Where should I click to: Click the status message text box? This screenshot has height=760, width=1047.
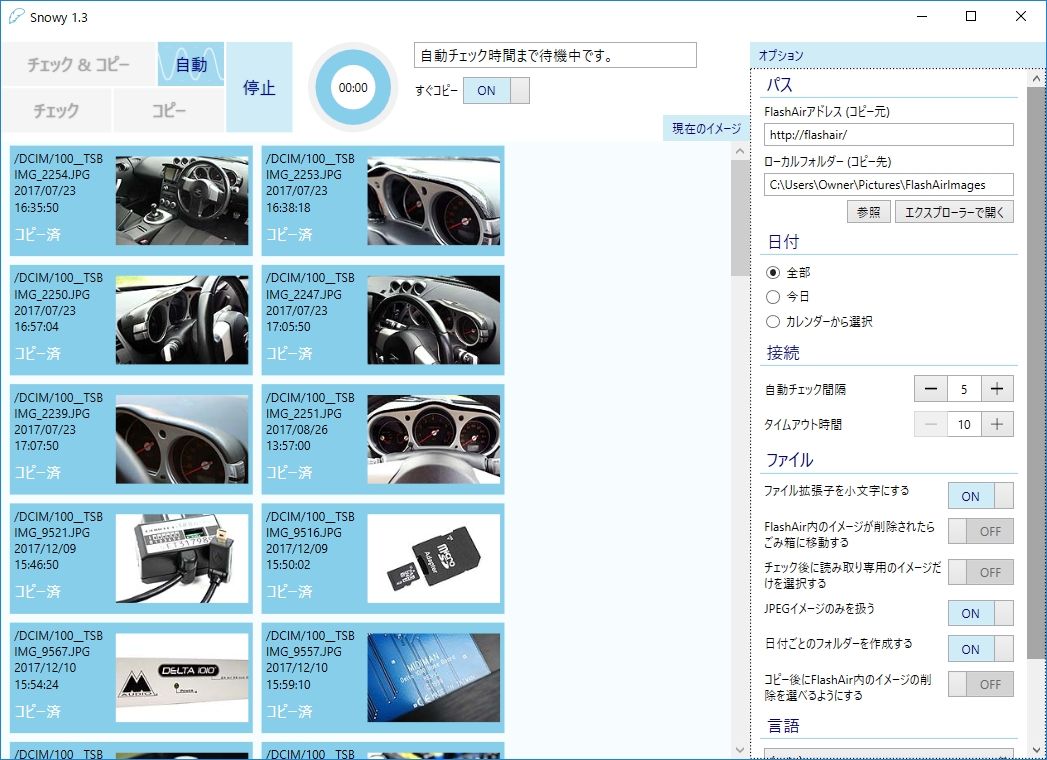point(555,55)
